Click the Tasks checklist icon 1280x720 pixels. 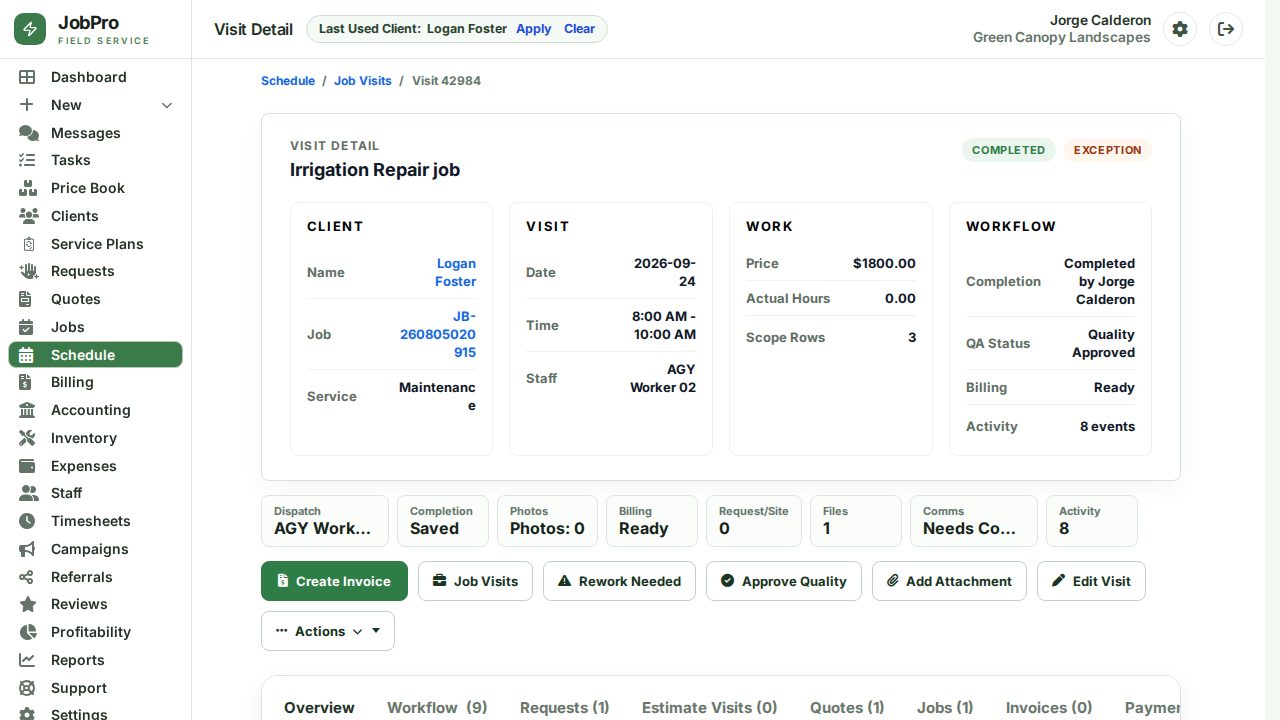(27, 160)
